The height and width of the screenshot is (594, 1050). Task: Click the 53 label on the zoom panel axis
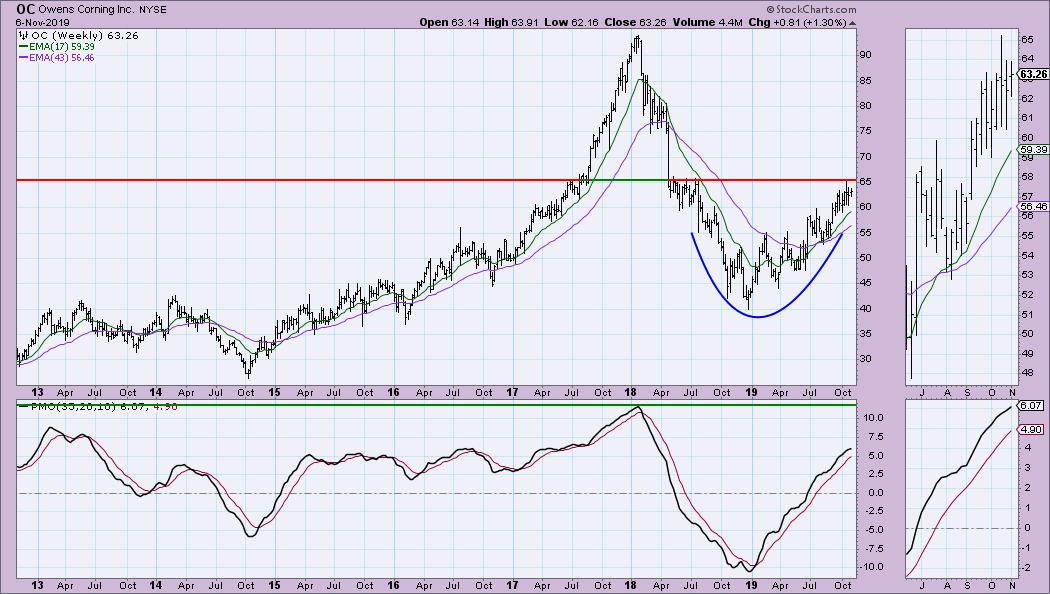point(1027,275)
